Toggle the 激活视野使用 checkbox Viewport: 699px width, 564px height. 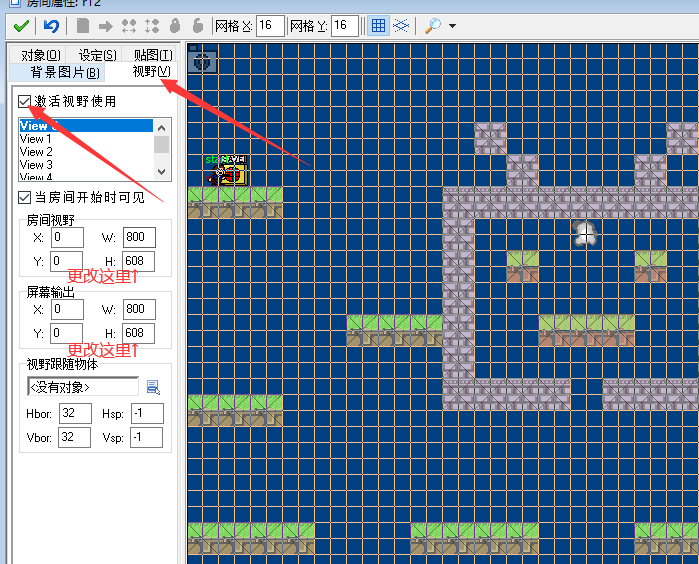click(x=25, y=102)
